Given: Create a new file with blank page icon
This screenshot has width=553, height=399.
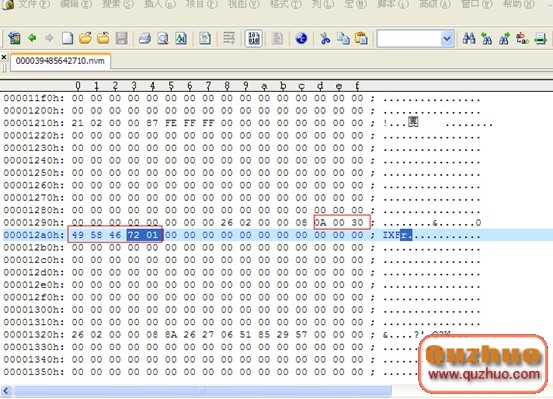Looking at the screenshot, I should [67, 38].
